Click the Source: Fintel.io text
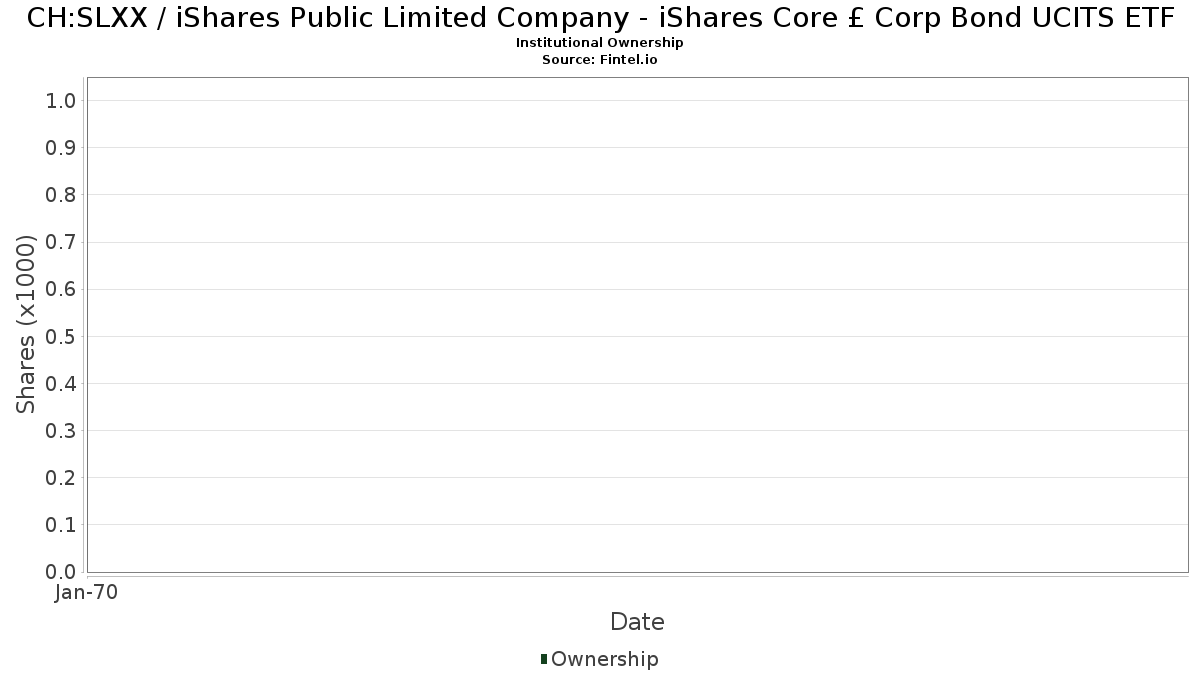Image resolution: width=1200 pixels, height=675 pixels. [x=600, y=59]
